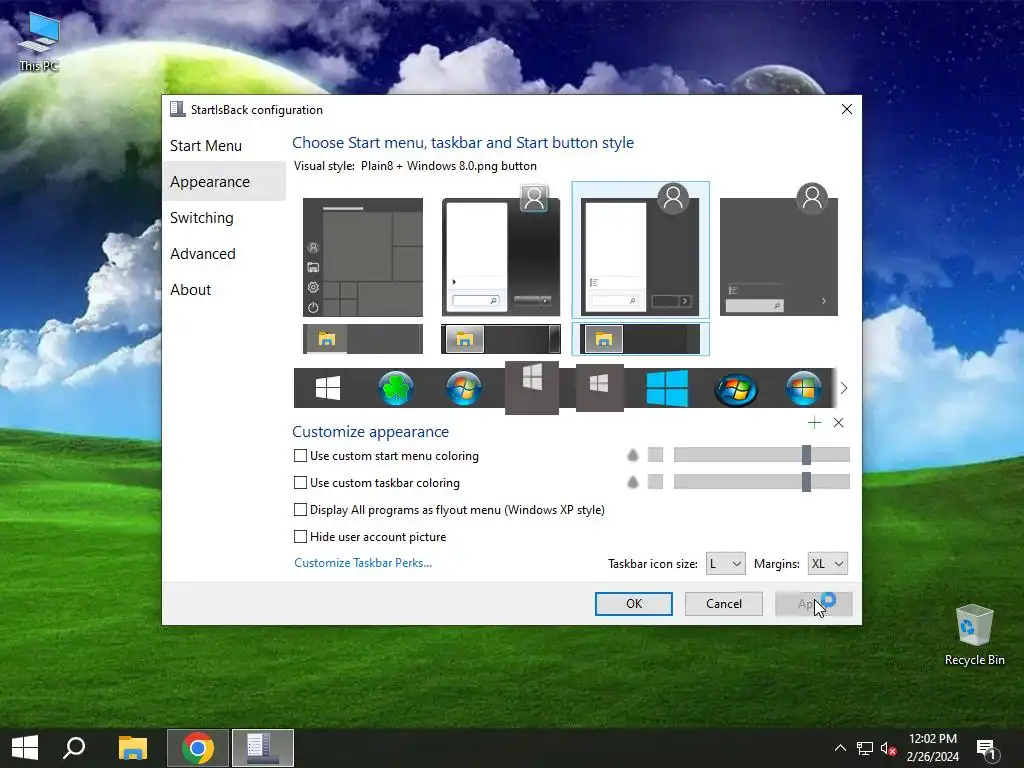Adjust start menu opacity slider
The height and width of the screenshot is (768, 1024).
tap(761, 455)
